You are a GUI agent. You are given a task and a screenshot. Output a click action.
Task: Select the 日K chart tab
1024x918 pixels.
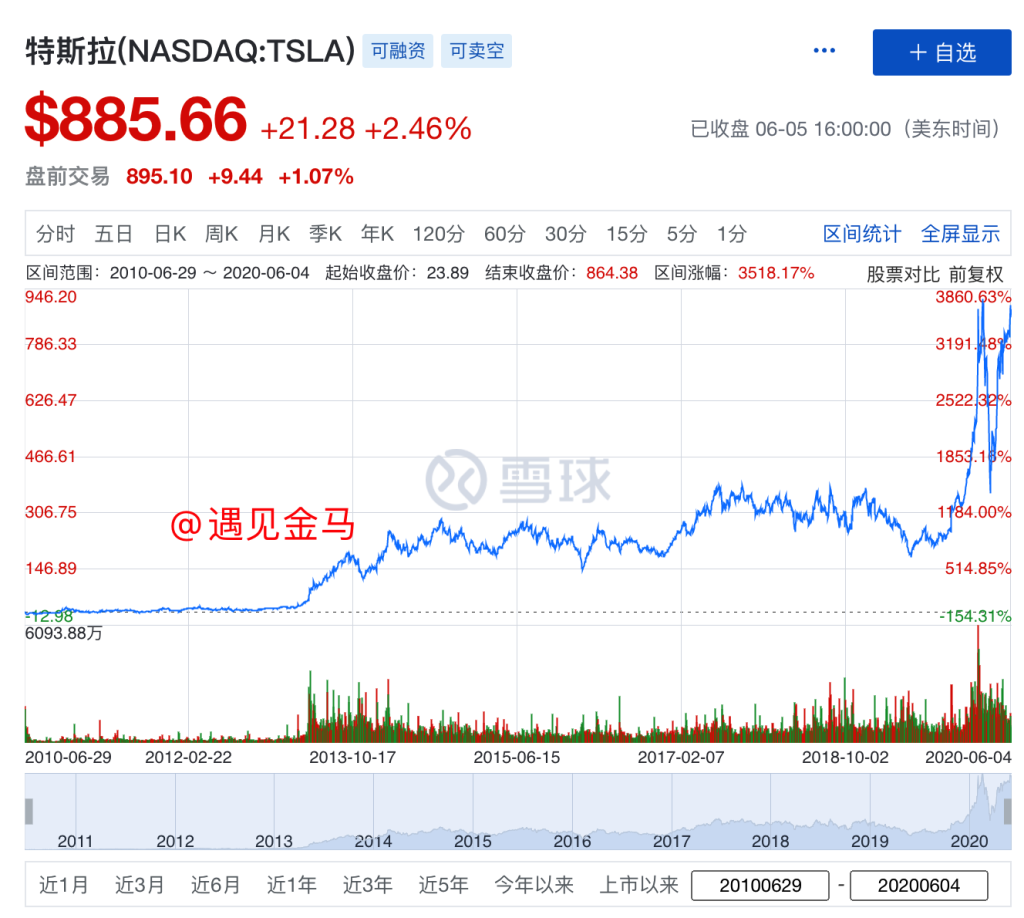click(x=170, y=234)
